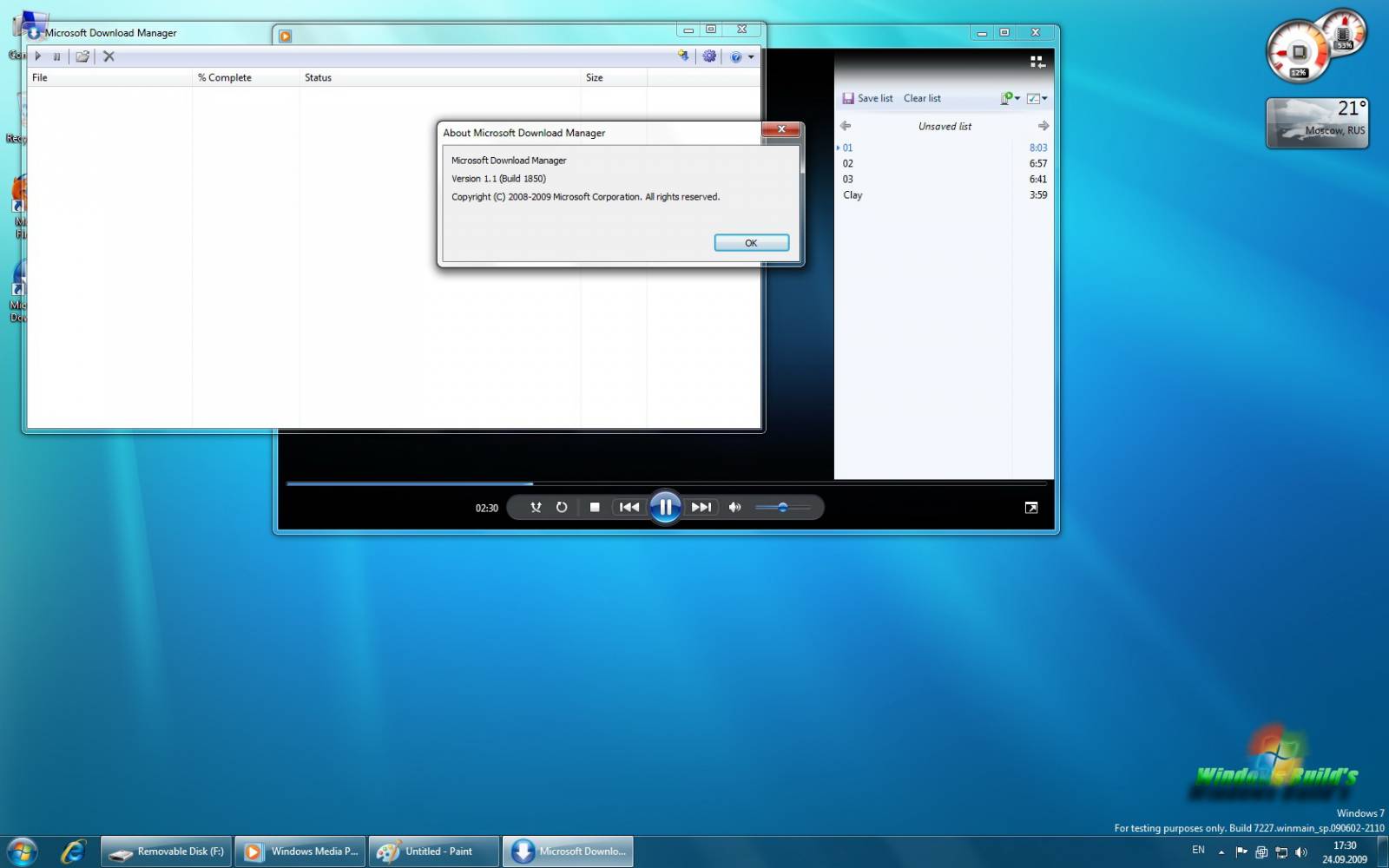The image size is (1389, 868).
Task: Click the blue help question mark icon
Action: tap(736, 57)
